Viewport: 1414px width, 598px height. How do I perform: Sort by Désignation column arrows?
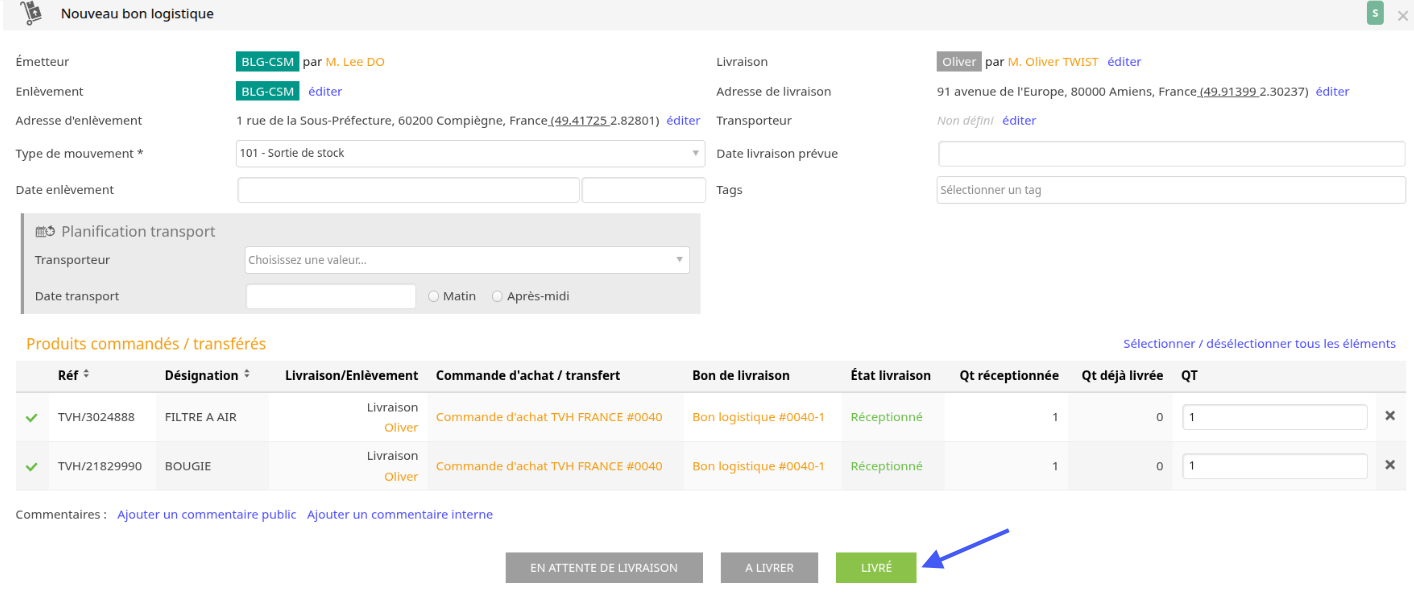pyautogui.click(x=247, y=375)
